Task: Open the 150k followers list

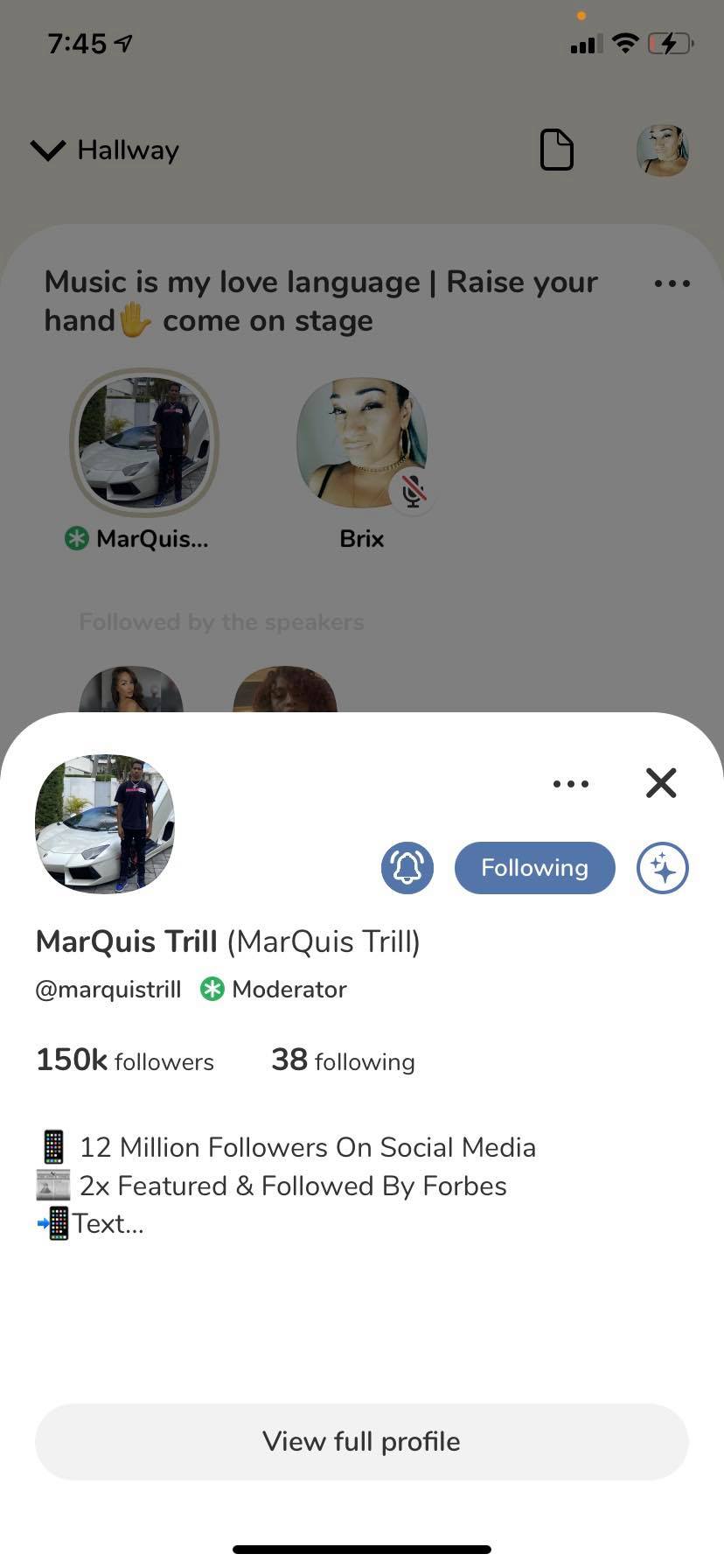Action: [125, 1060]
